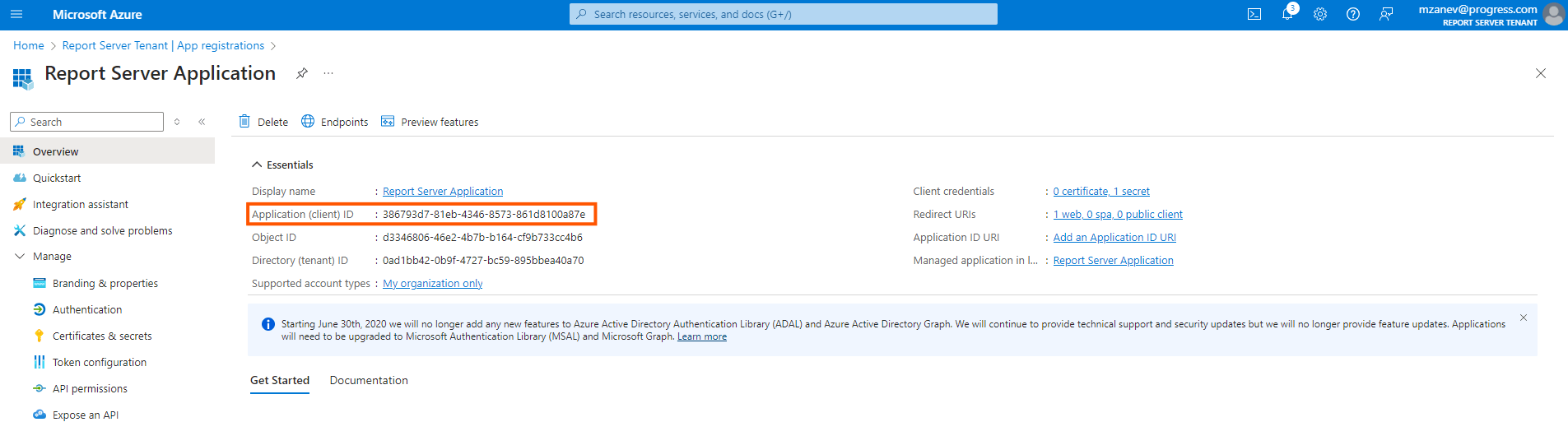This screenshot has width=1568, height=422.
Task: Close the Report Server Application blade
Action: [1541, 73]
